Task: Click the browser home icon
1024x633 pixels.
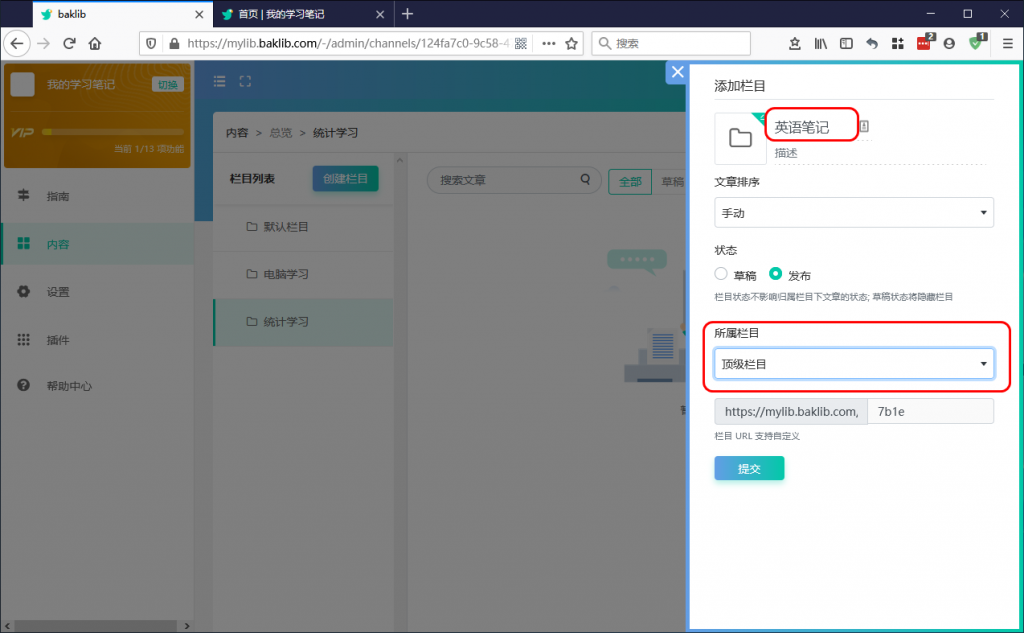Action: click(x=95, y=43)
